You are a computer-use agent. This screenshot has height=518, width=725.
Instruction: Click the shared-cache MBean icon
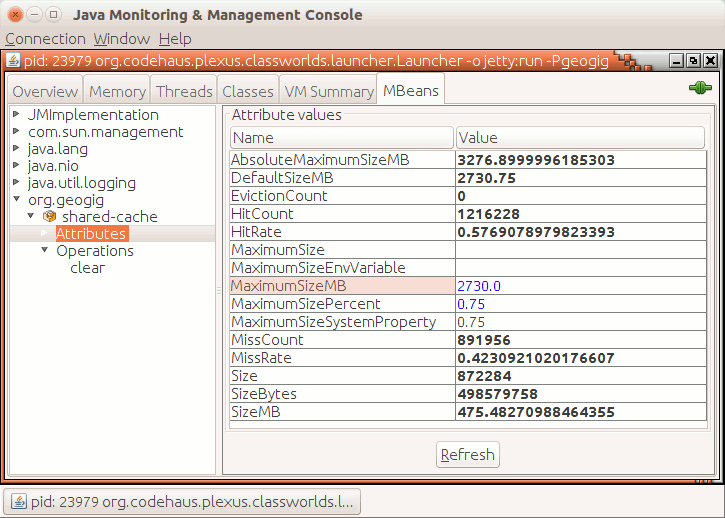point(49,216)
